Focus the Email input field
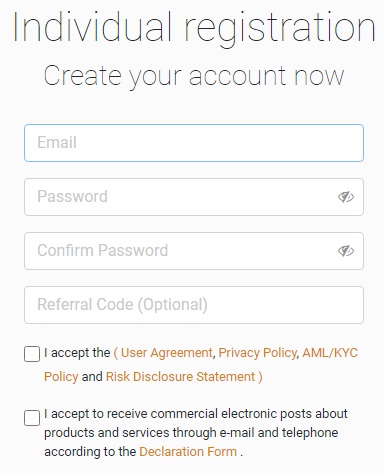This screenshot has height=473, width=384. [194, 143]
